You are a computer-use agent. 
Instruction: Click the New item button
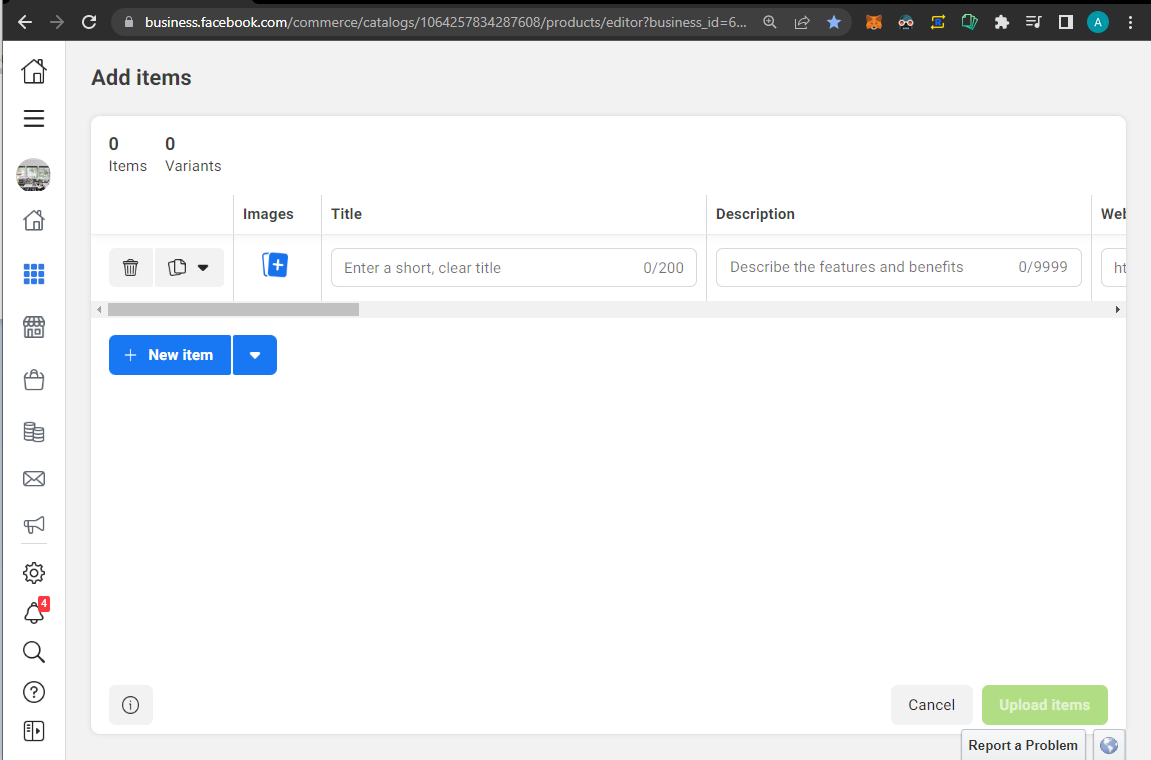169,355
